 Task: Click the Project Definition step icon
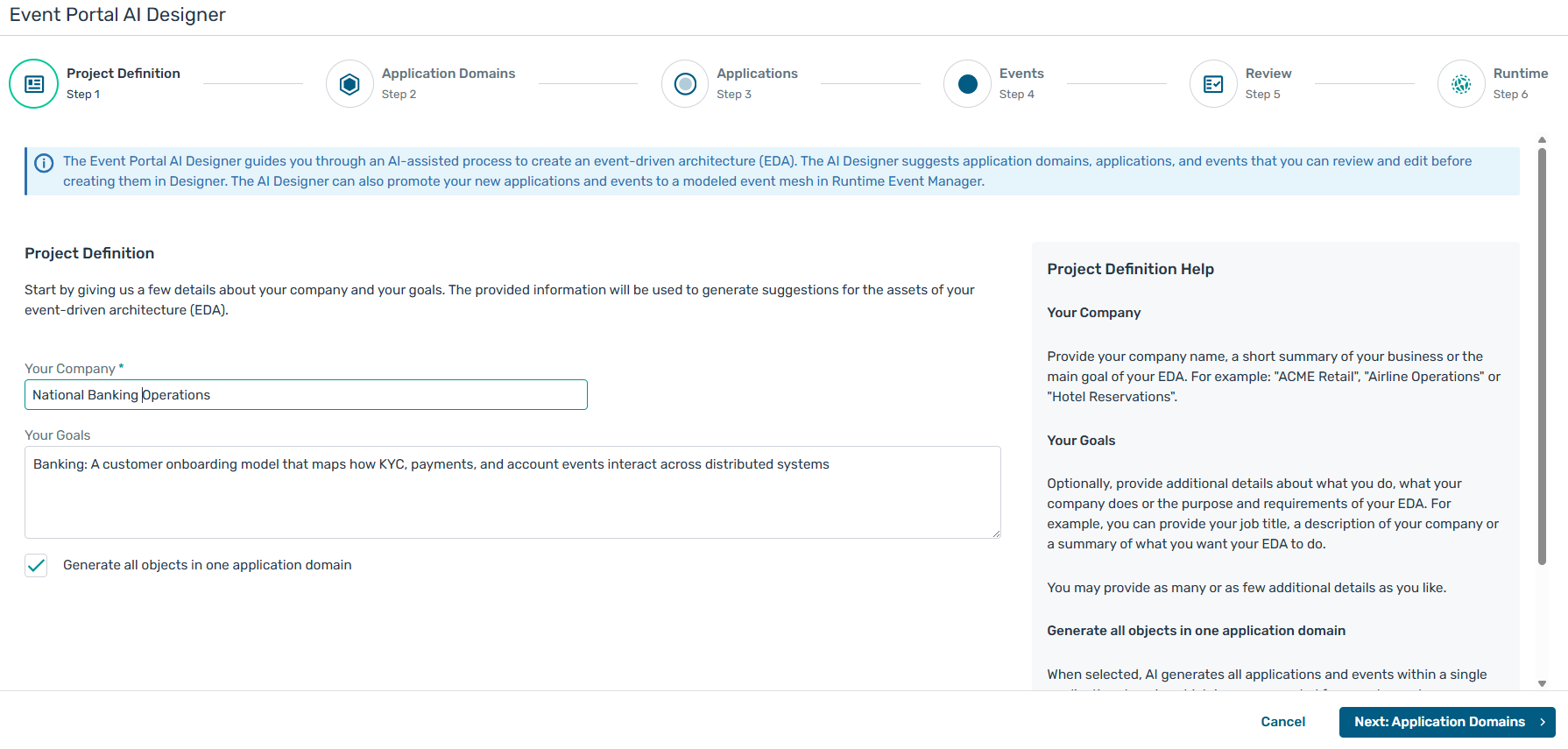pyautogui.click(x=34, y=84)
